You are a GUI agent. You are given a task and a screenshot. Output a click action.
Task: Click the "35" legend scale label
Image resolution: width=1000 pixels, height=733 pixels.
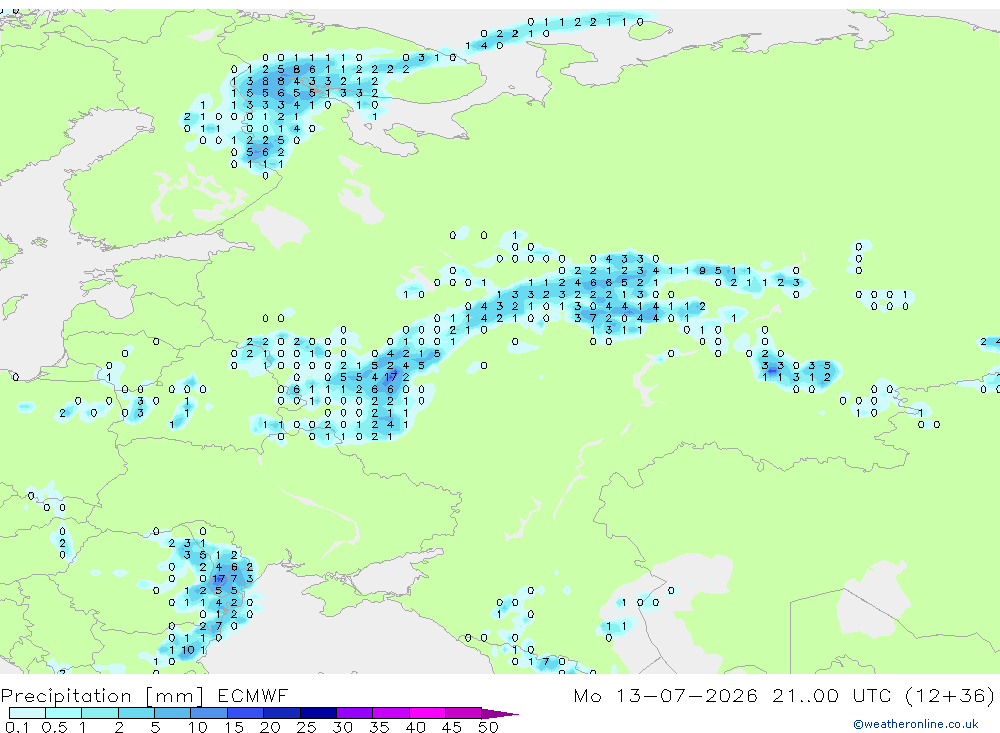point(379,727)
